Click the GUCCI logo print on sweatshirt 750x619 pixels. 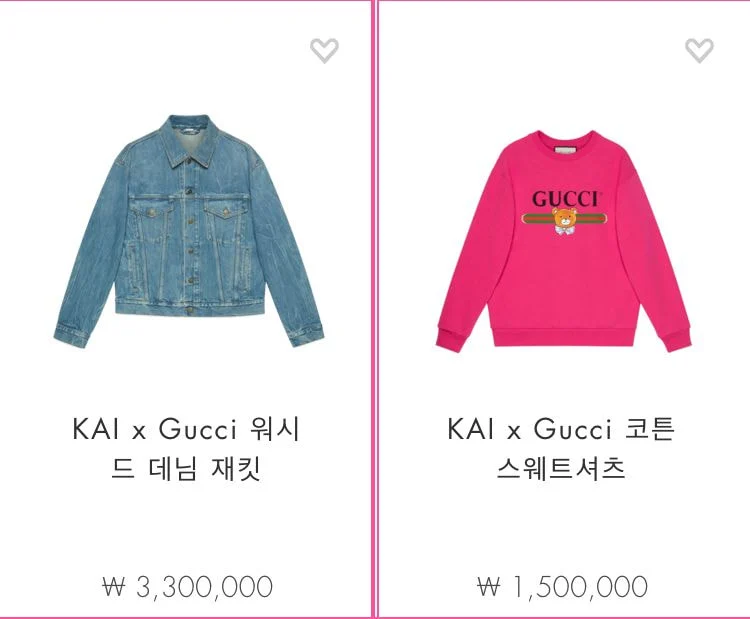(x=564, y=199)
